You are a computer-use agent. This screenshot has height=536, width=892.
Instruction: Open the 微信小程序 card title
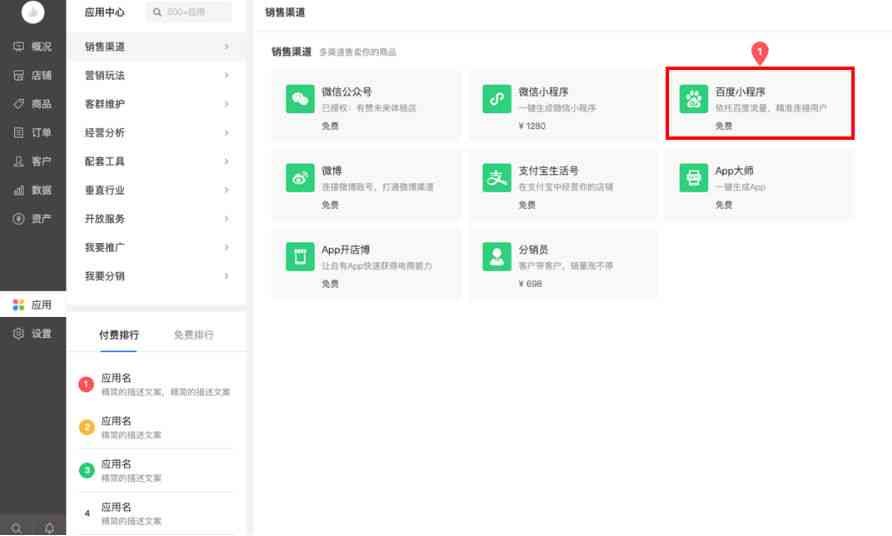point(543,92)
